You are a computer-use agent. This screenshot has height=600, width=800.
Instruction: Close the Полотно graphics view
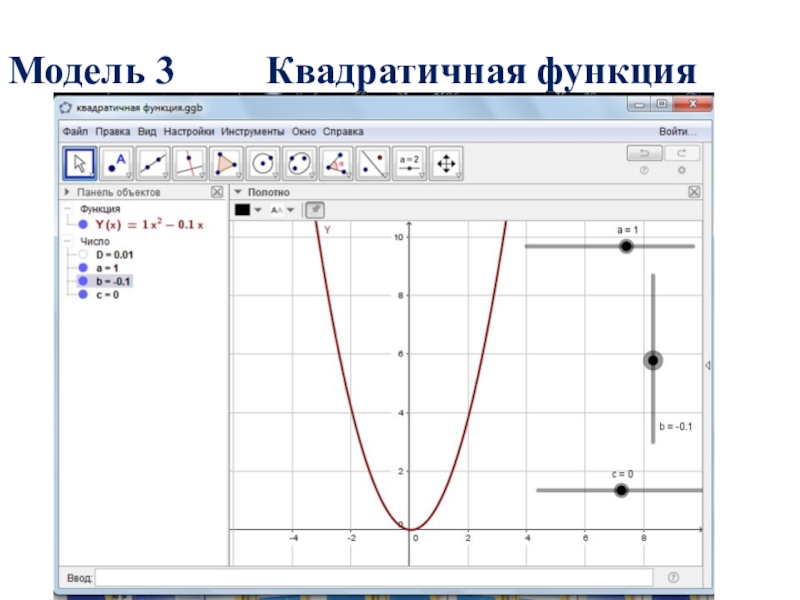[694, 192]
